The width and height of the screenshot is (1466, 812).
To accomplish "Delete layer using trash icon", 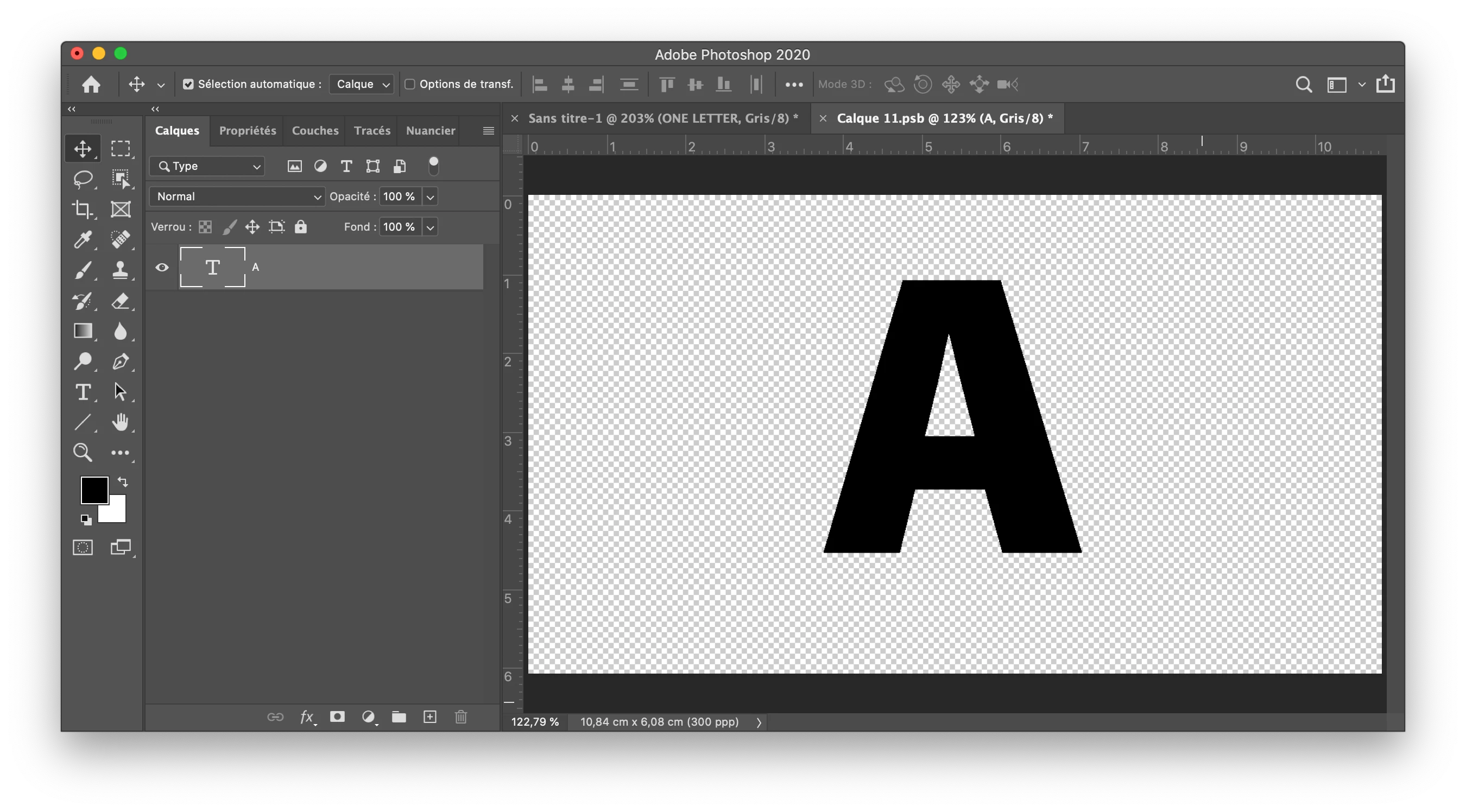I will [461, 716].
